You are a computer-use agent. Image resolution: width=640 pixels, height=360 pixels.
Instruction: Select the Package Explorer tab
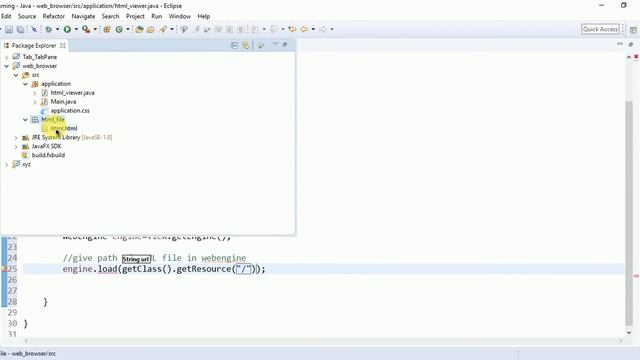33,45
